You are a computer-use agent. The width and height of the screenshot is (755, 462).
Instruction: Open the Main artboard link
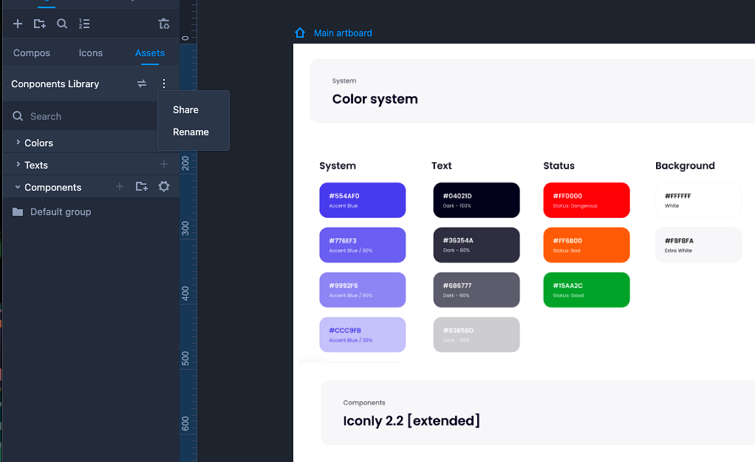click(343, 33)
